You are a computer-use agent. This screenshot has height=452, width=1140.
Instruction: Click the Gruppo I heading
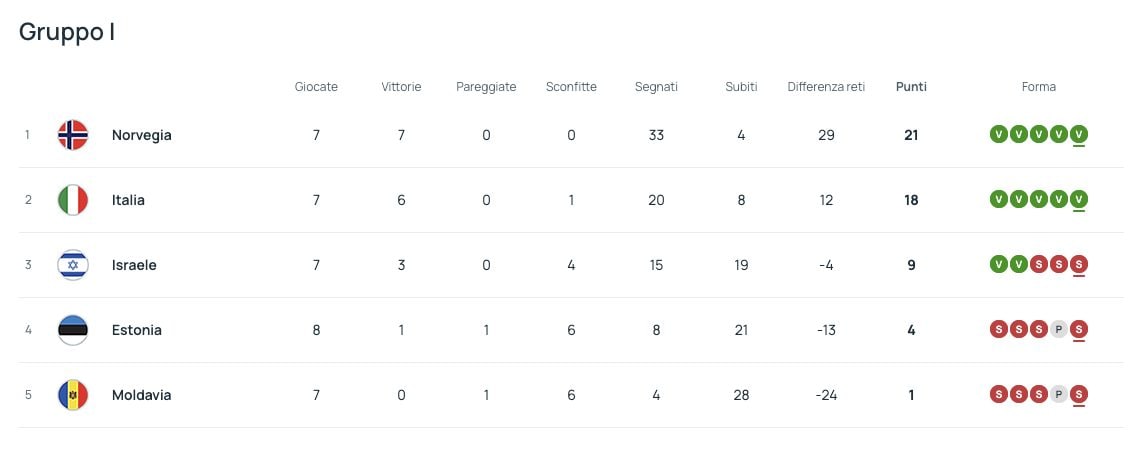coord(67,32)
